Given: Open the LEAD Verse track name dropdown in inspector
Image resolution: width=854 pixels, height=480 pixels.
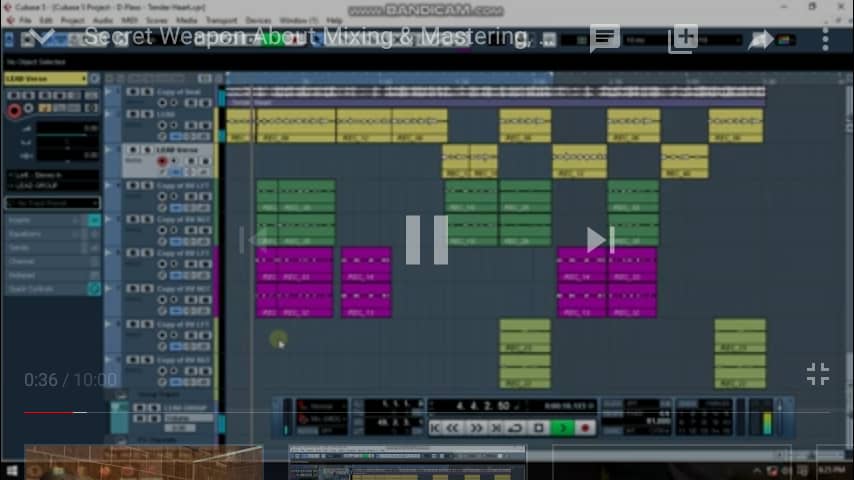Looking at the screenshot, I should pyautogui.click(x=46, y=78).
